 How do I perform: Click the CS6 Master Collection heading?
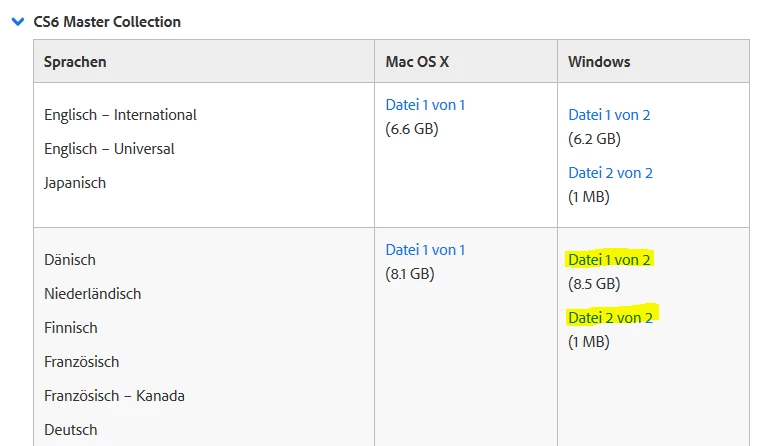[107, 22]
